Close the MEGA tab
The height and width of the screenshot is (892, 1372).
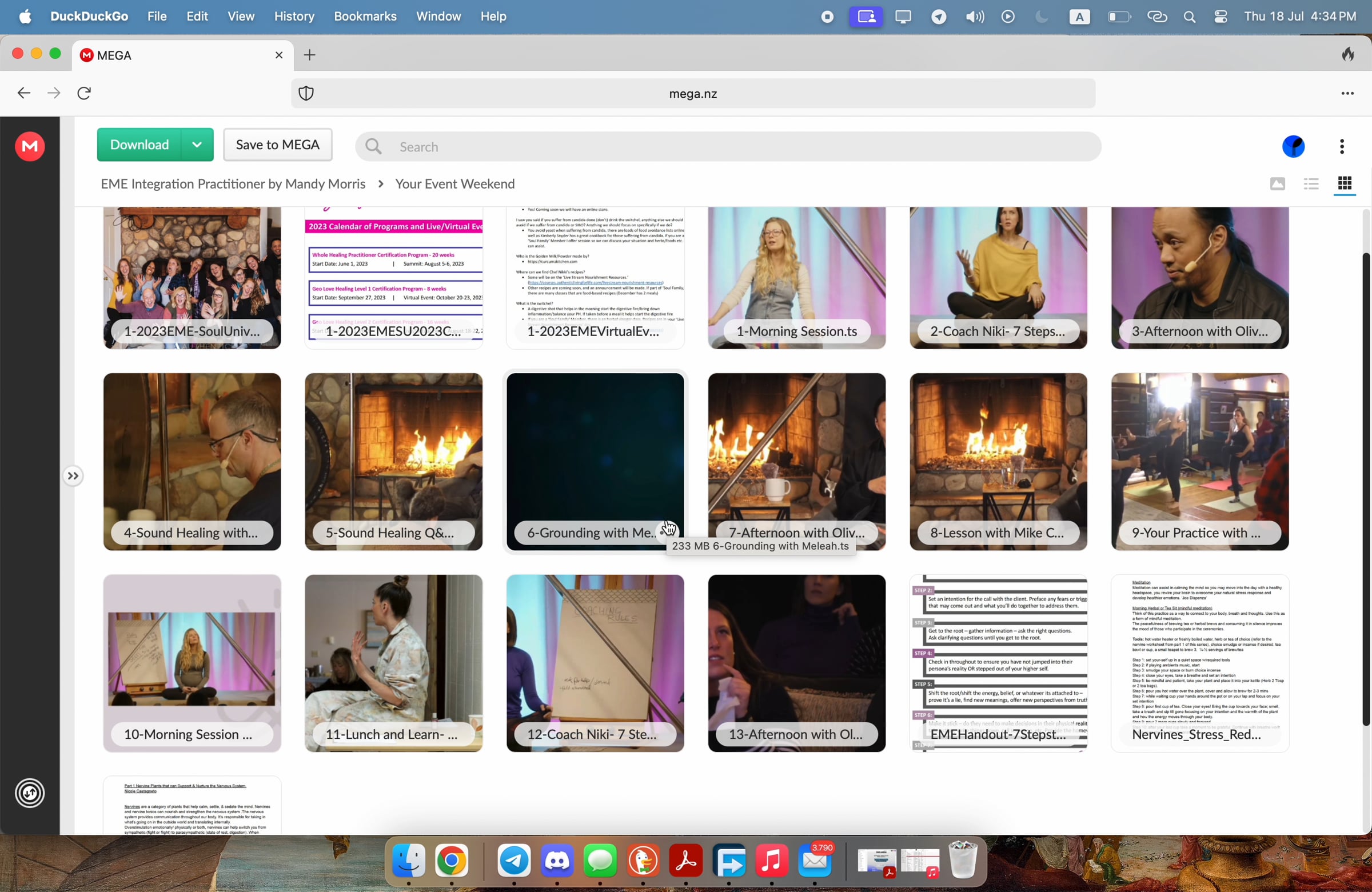(x=279, y=55)
